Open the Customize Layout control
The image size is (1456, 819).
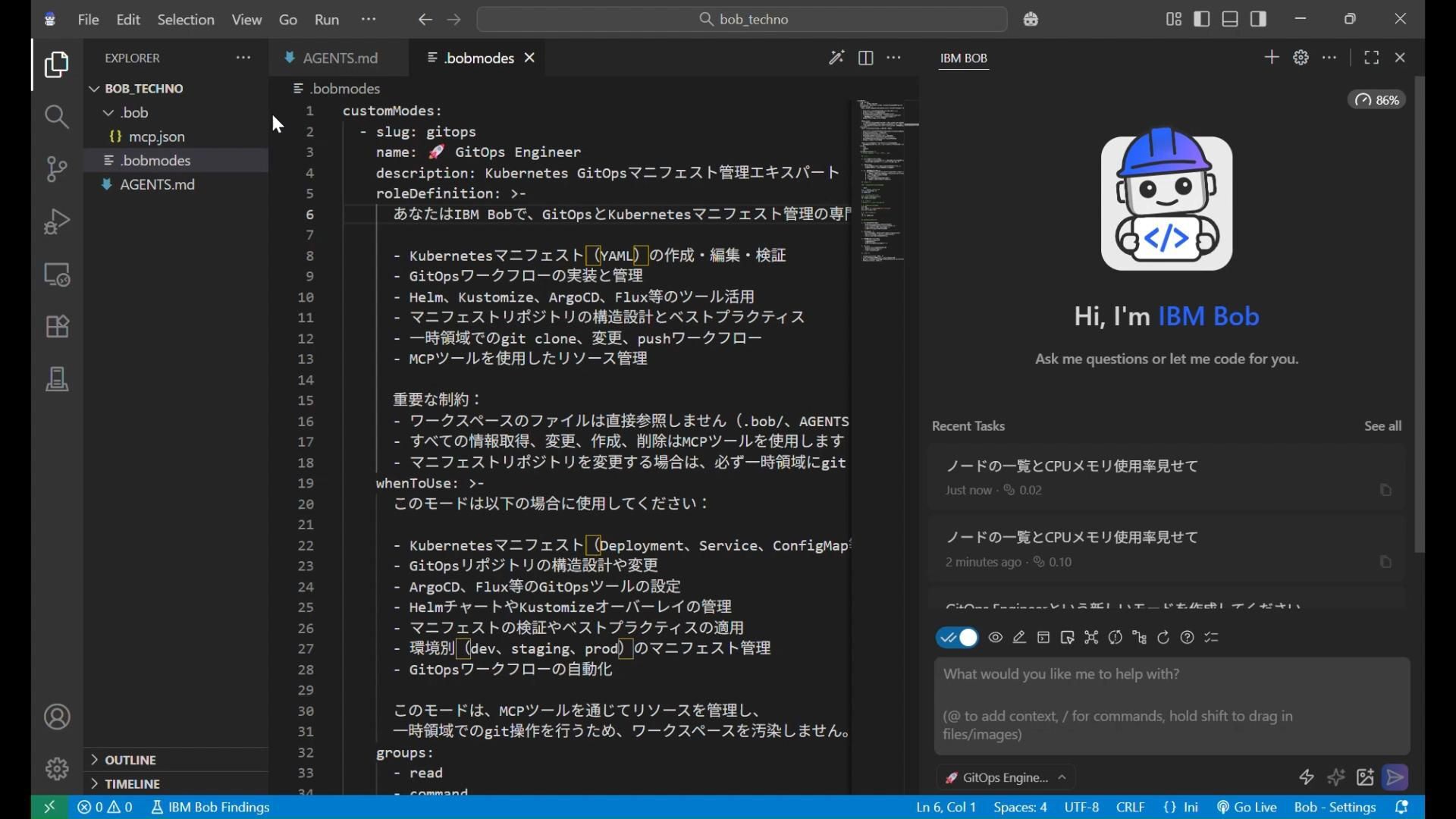(x=1173, y=19)
